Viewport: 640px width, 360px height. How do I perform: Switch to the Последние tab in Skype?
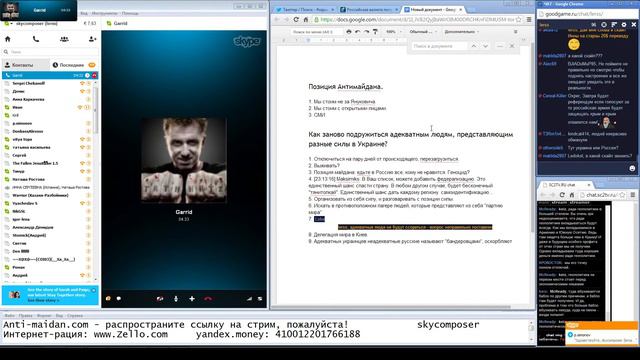(x=73, y=65)
